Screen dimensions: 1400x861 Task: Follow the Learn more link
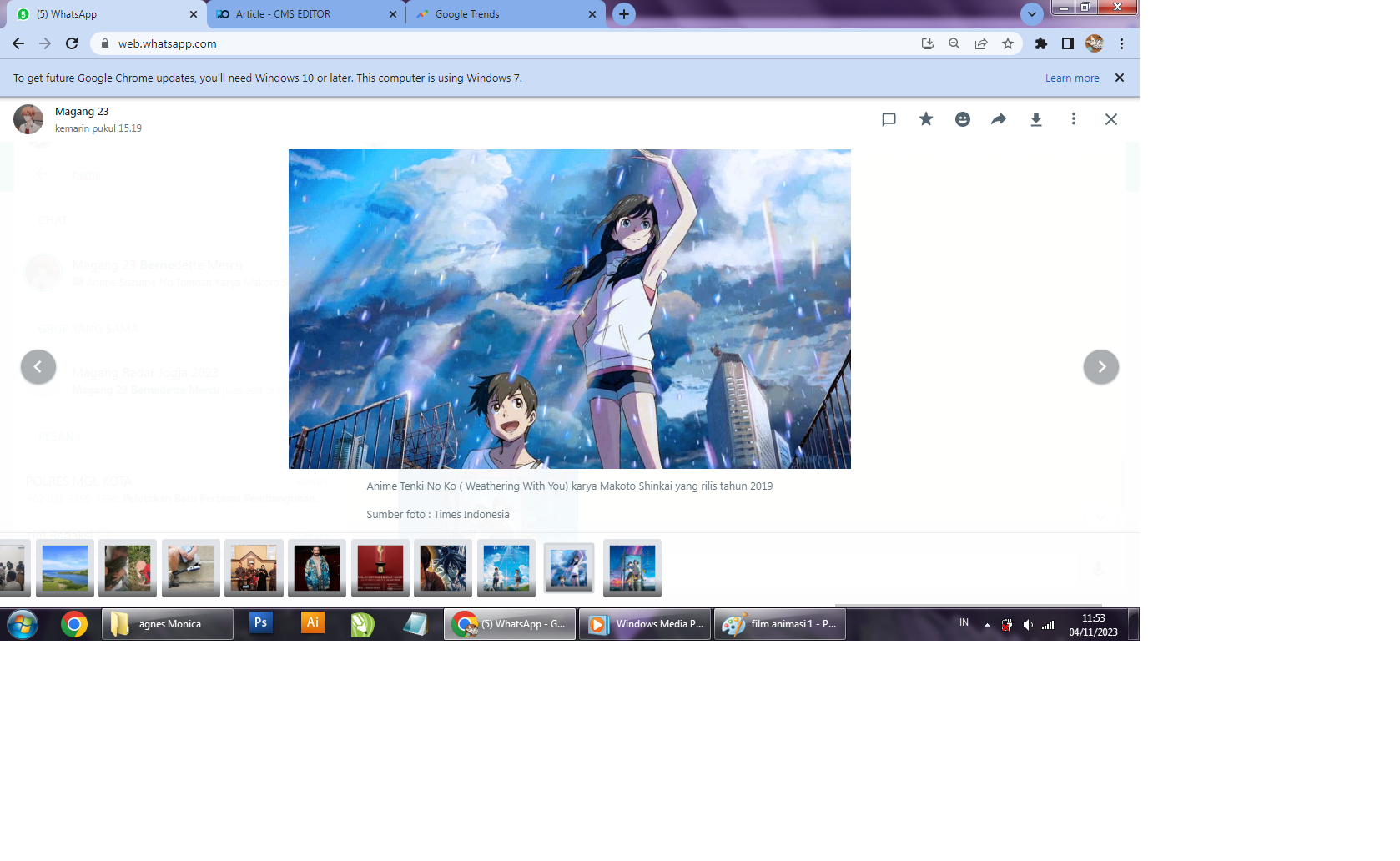(1072, 78)
